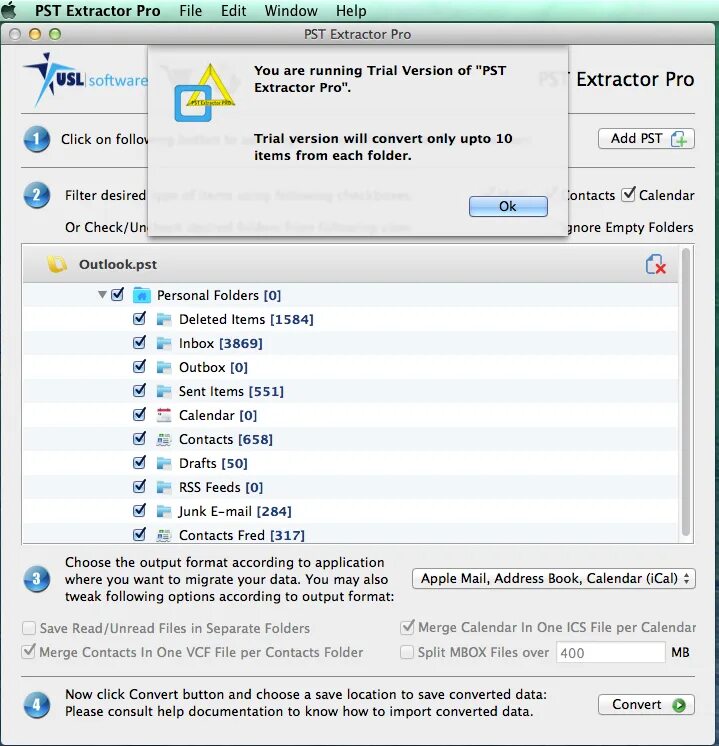719x746 pixels.
Task: Click the Drafts folder icon
Action: (164, 463)
